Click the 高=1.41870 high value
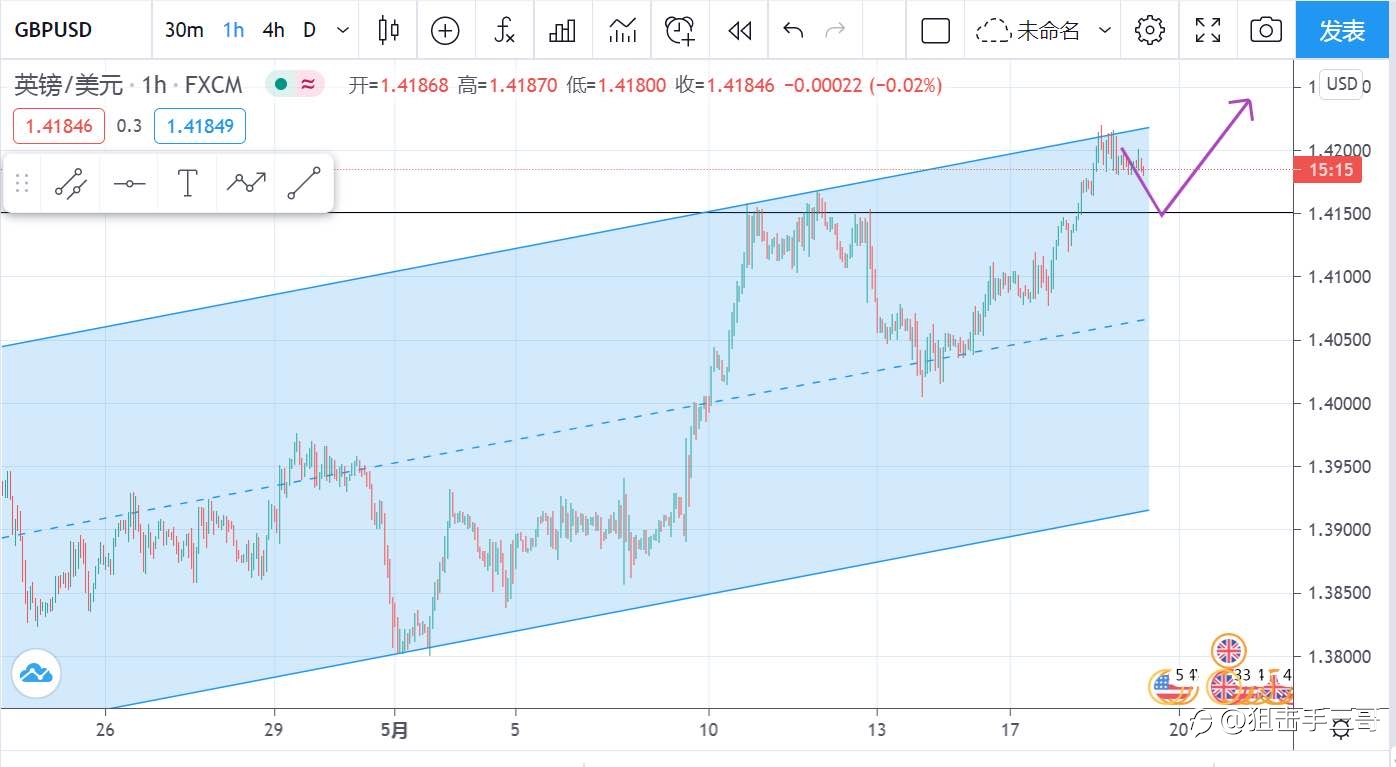The image size is (1396, 767). pos(508,85)
